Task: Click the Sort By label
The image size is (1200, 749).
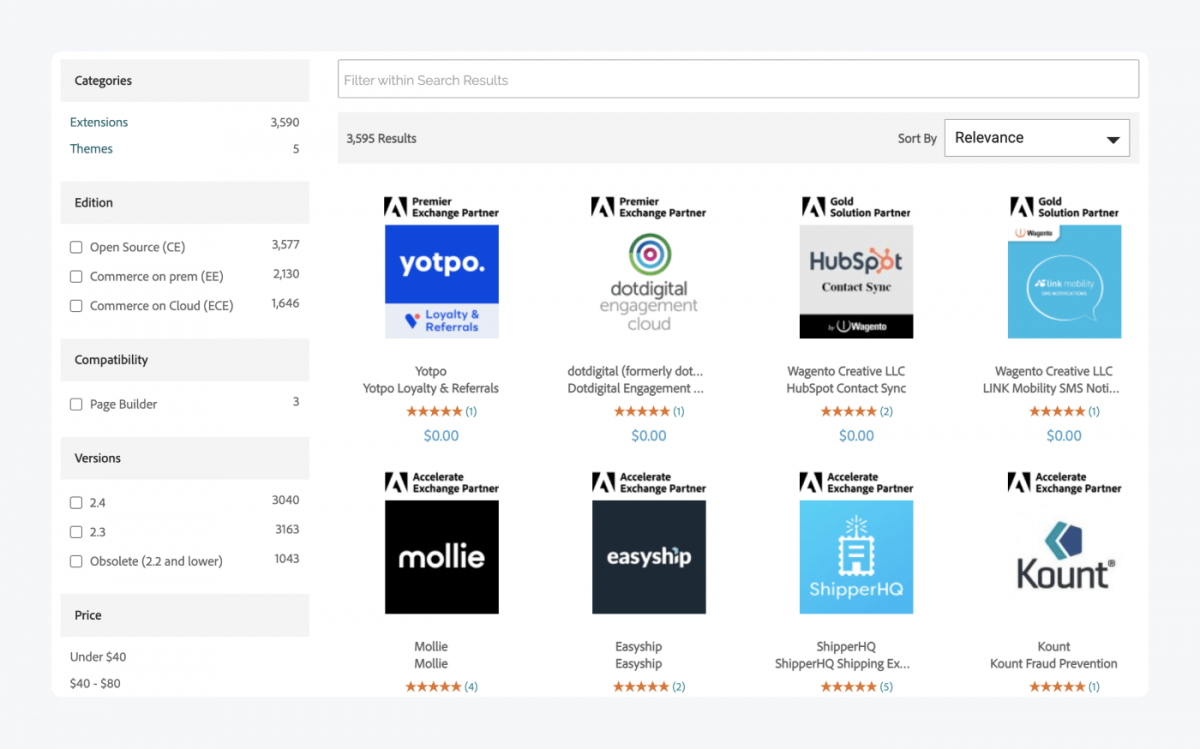Action: point(917,139)
